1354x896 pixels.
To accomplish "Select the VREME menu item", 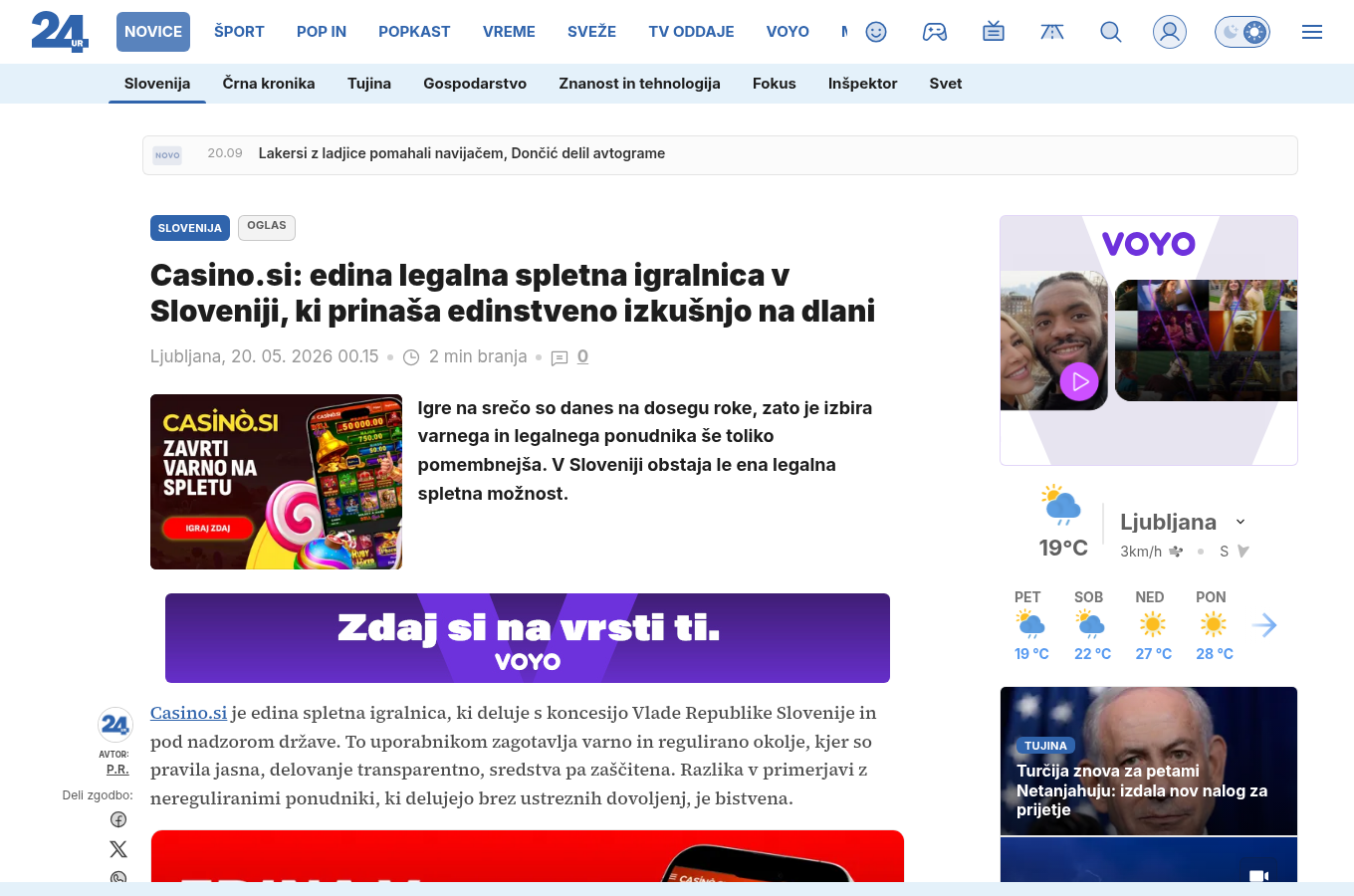I will click(x=509, y=32).
